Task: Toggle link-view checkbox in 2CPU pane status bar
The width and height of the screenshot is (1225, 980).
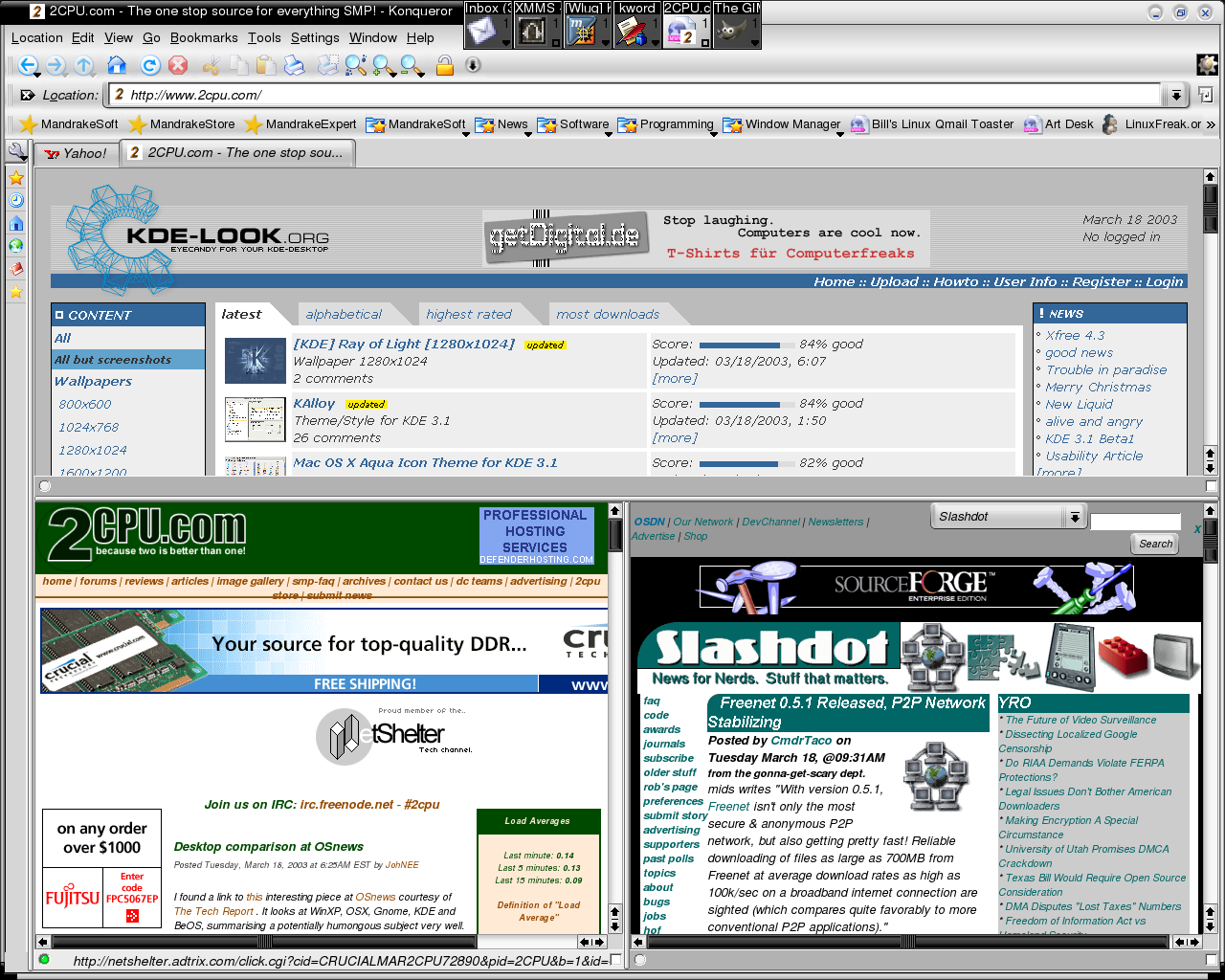Action: (x=615, y=960)
